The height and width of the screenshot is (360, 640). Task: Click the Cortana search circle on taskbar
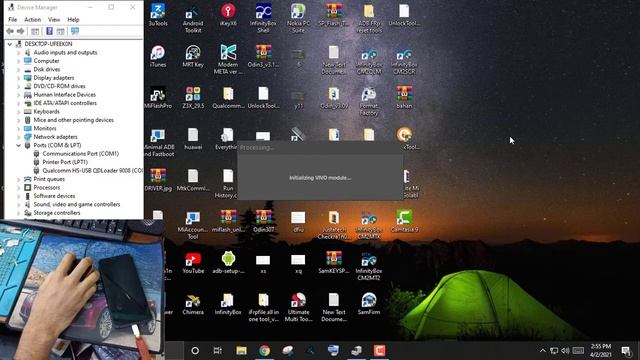click(195, 351)
